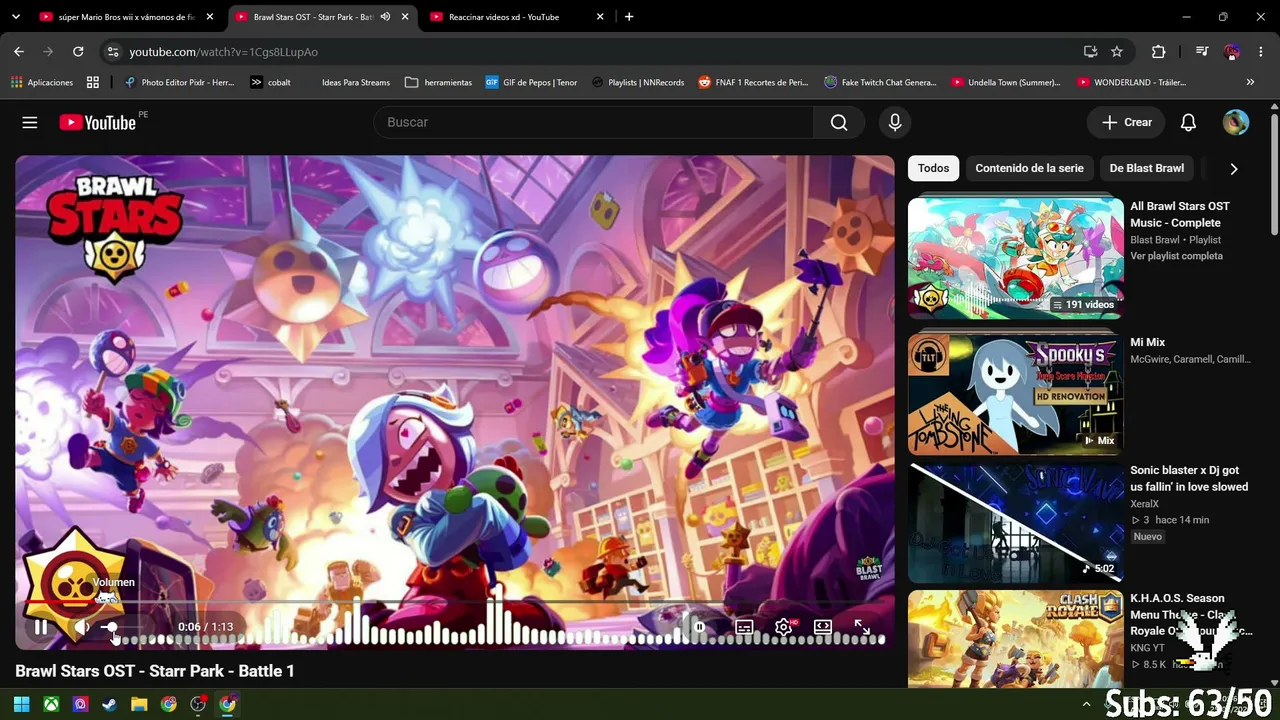
Task: Open the All Brawl Stars OST playlist thumbnail
Action: click(x=1015, y=258)
